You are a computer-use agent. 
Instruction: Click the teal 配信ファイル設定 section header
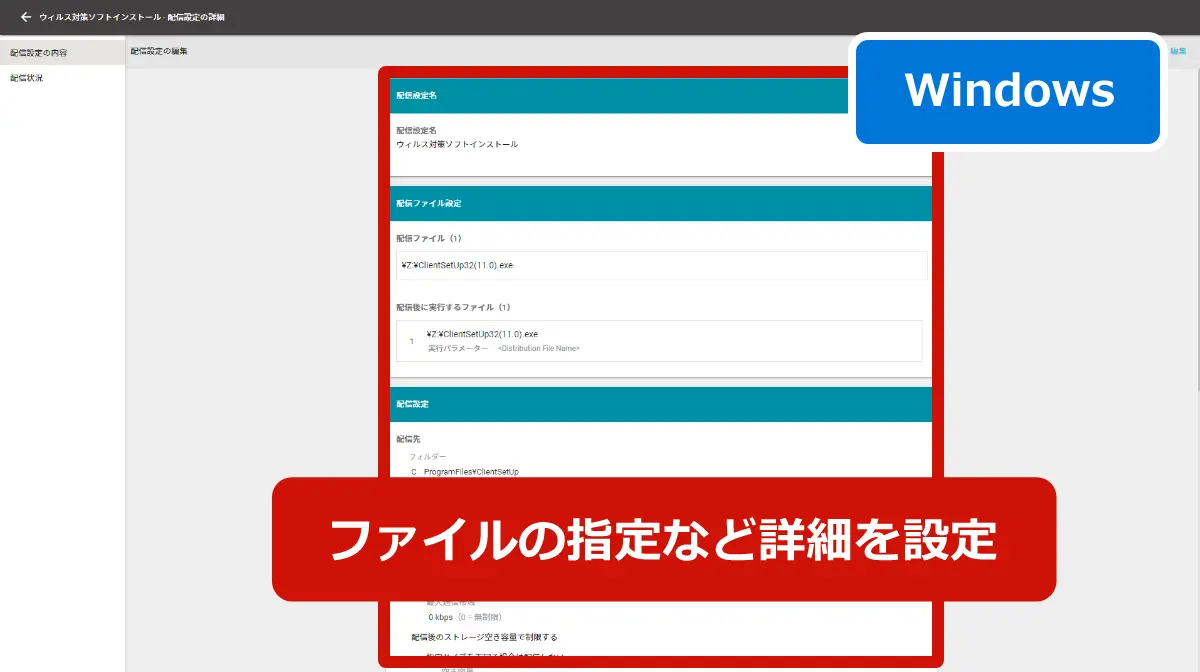661,203
